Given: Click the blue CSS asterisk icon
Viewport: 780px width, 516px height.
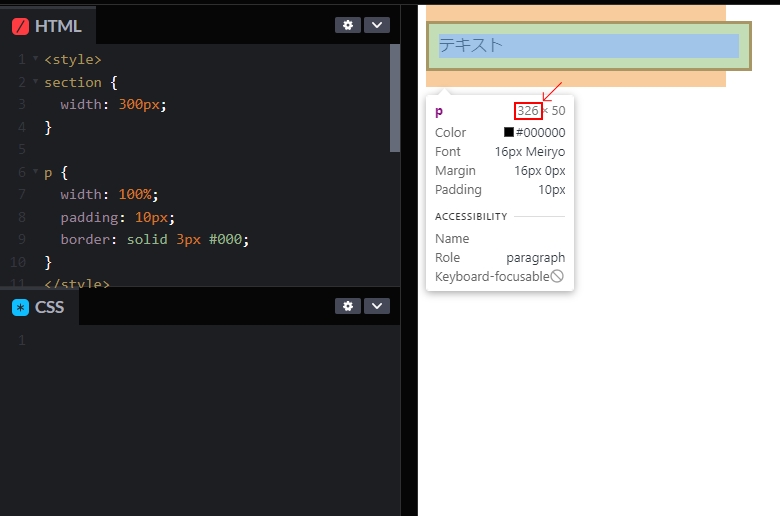Looking at the screenshot, I should click(x=20, y=308).
